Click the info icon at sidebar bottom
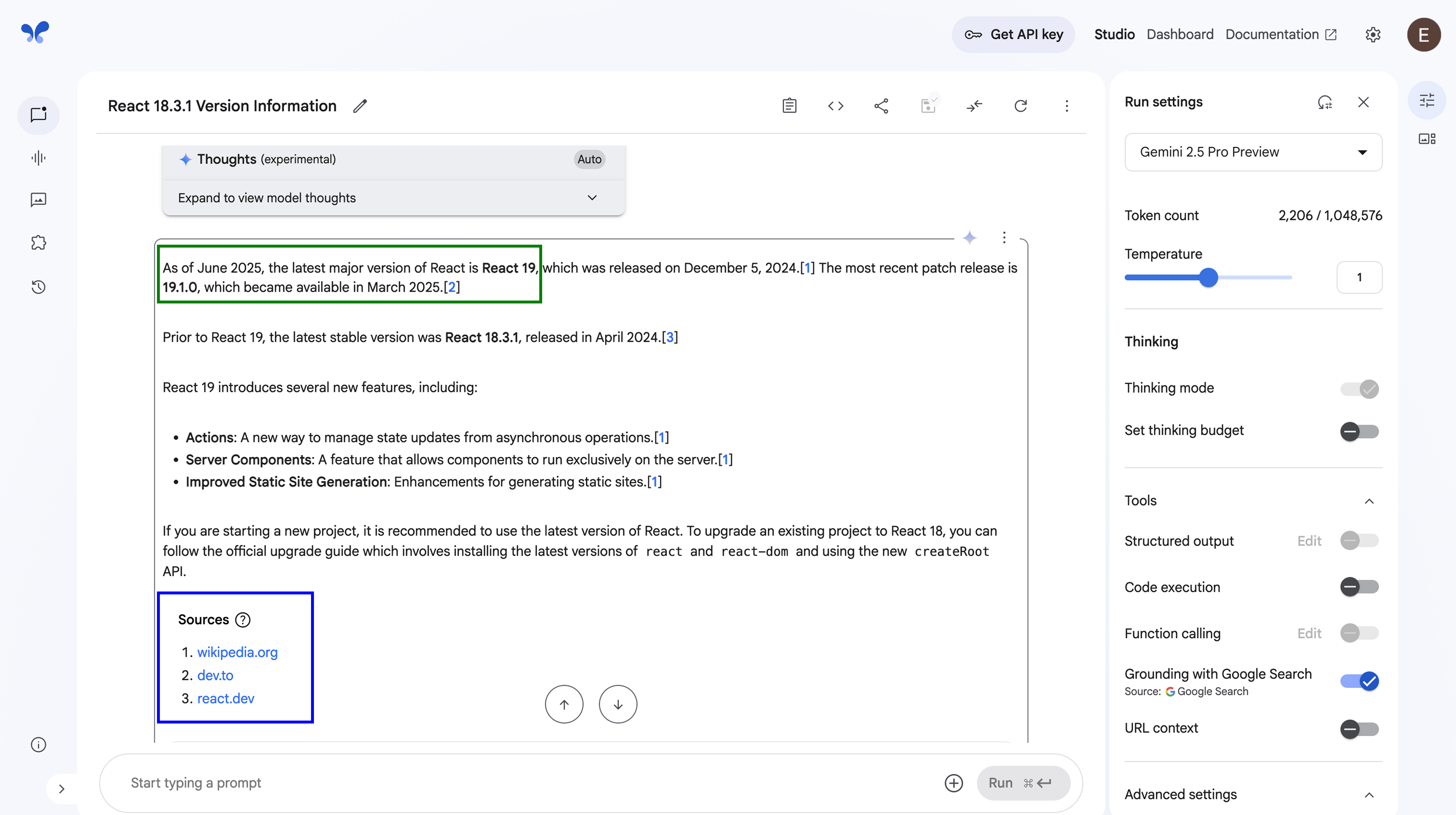The height and width of the screenshot is (815, 1456). 39,744
